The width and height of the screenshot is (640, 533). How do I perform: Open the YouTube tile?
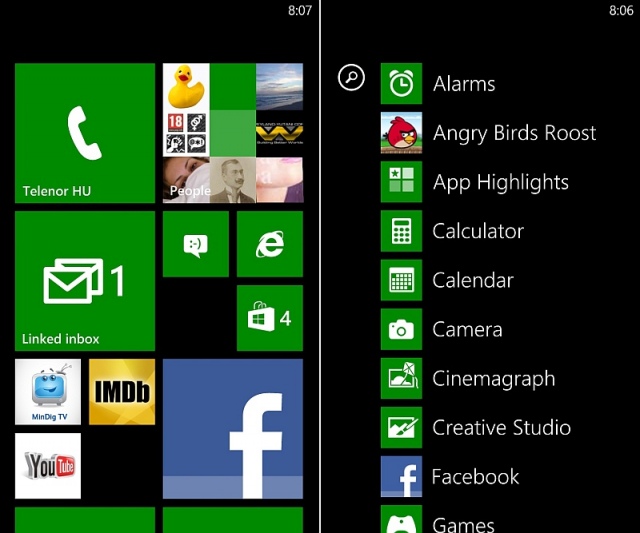click(x=48, y=466)
